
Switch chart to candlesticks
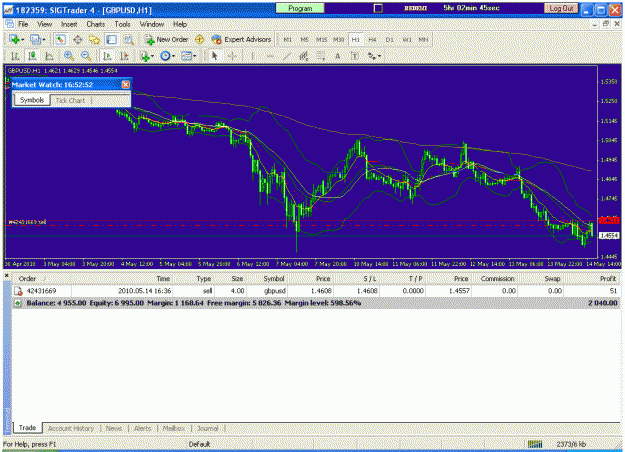pyautogui.click(x=32, y=56)
